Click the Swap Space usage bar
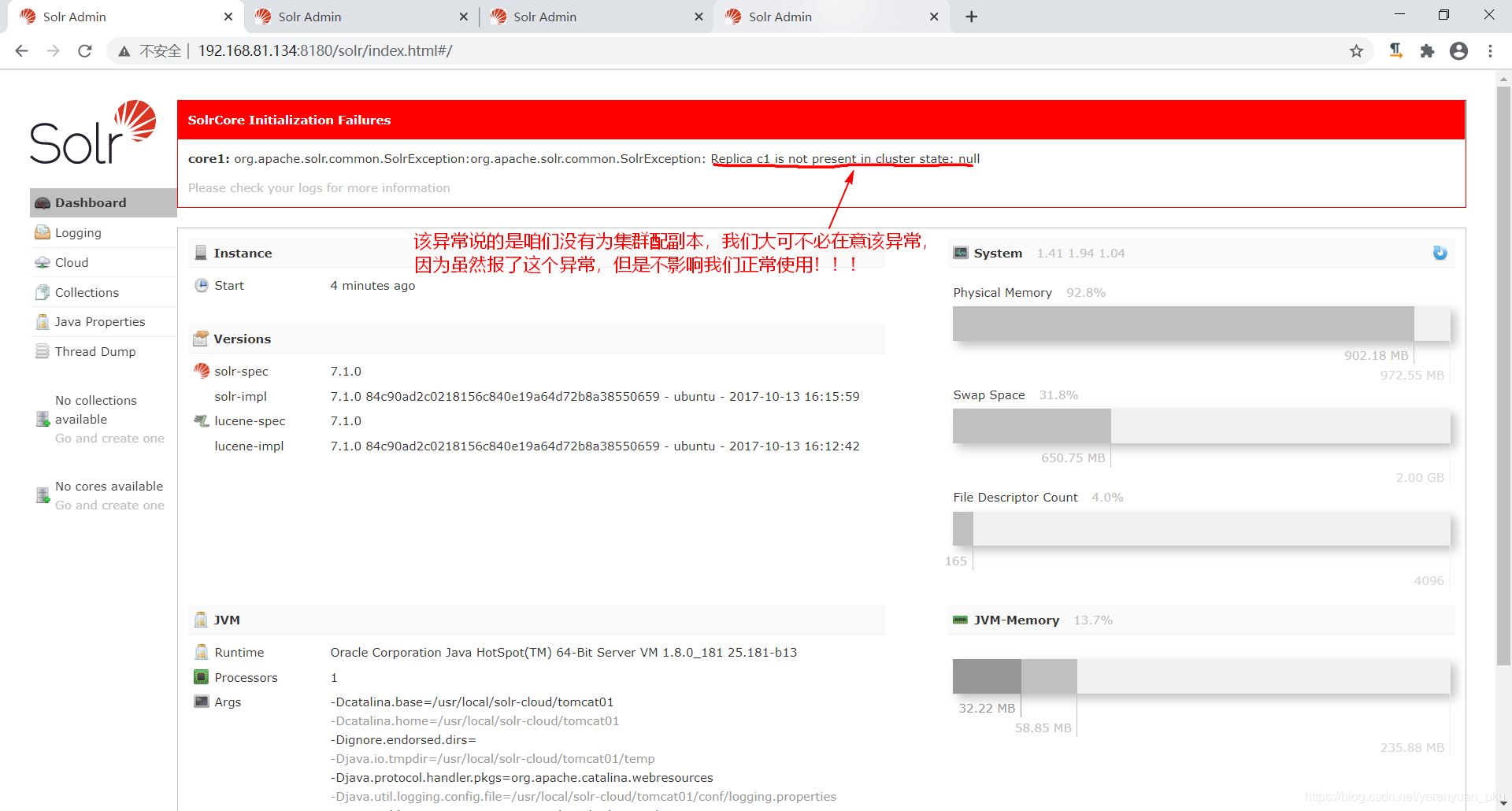Screen dimensions: 1512x811 point(1201,426)
